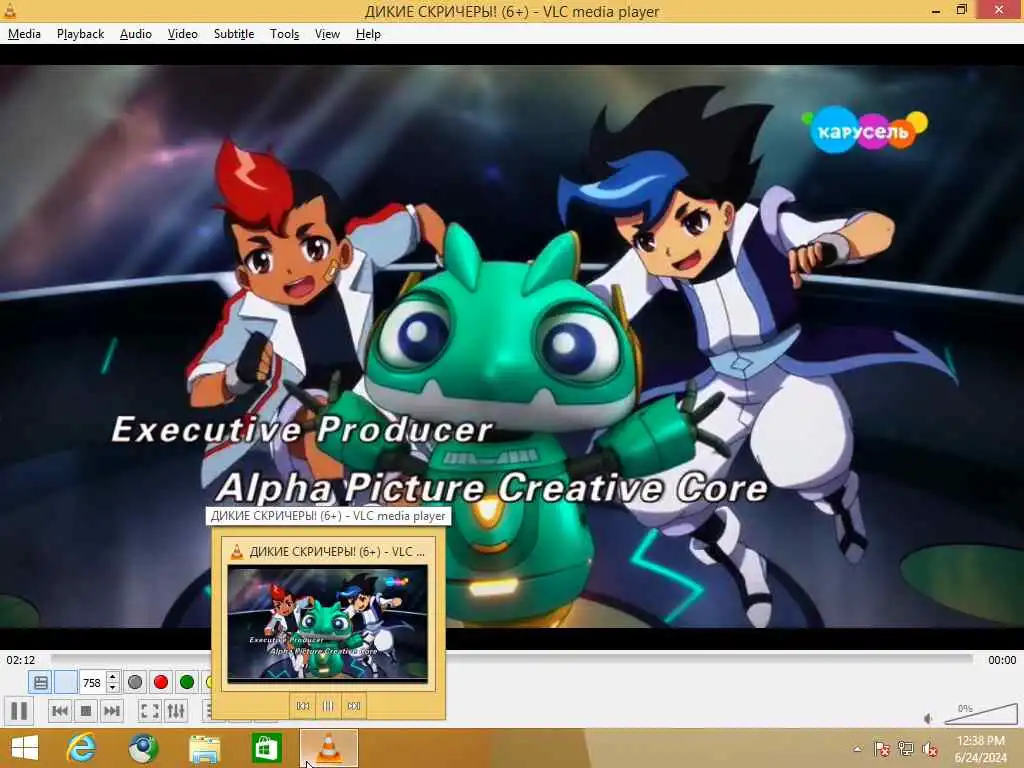1024x768 pixels.
Task: Click the VLC volume slider triangle
Action: 981,714
